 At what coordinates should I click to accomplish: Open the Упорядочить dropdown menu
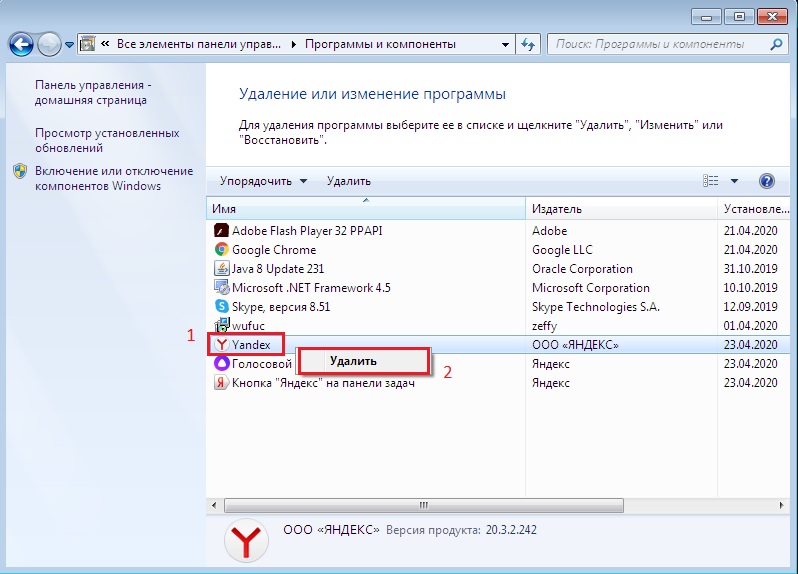263,181
